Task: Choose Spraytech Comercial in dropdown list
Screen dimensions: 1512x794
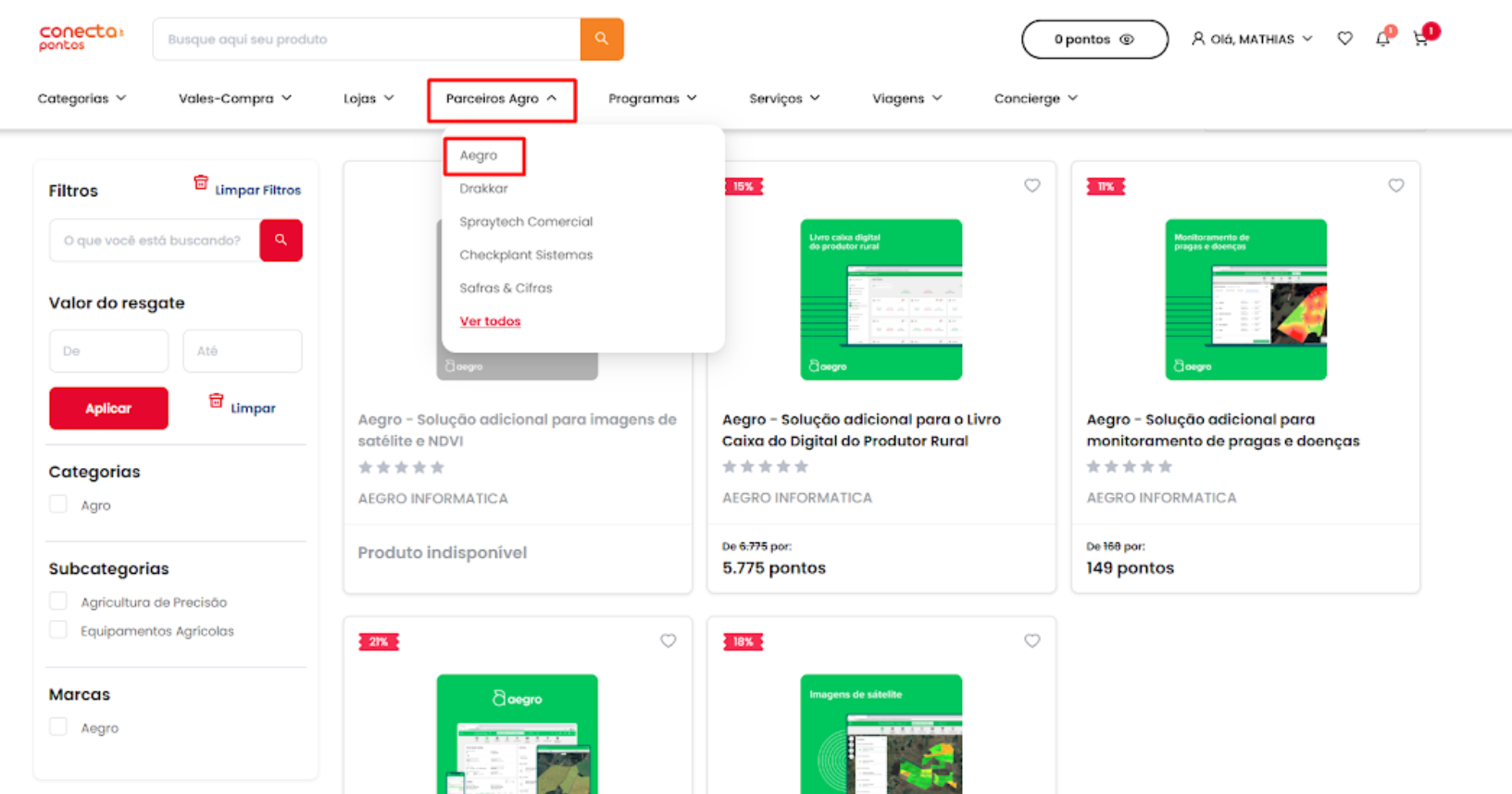Action: click(x=526, y=222)
